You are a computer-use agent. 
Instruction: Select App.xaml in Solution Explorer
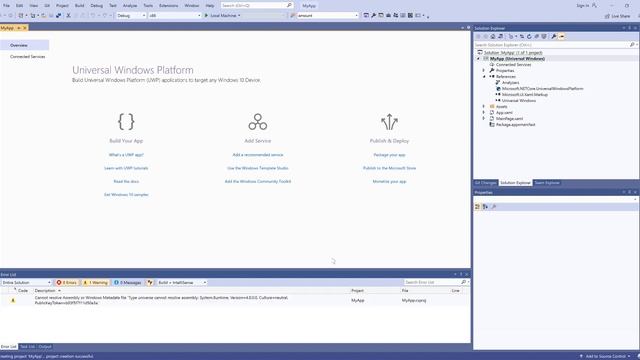point(504,113)
